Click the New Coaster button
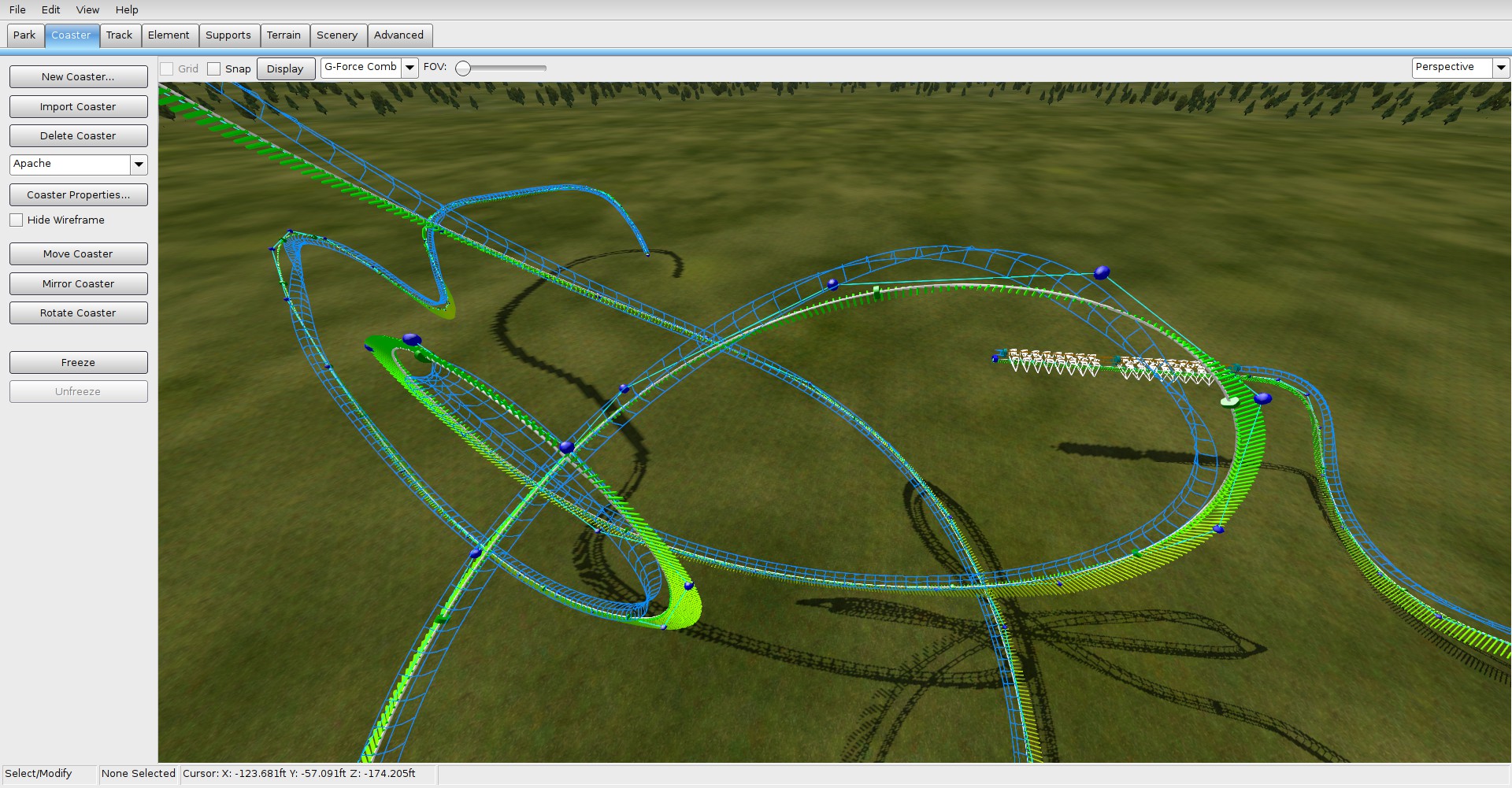 (x=78, y=77)
